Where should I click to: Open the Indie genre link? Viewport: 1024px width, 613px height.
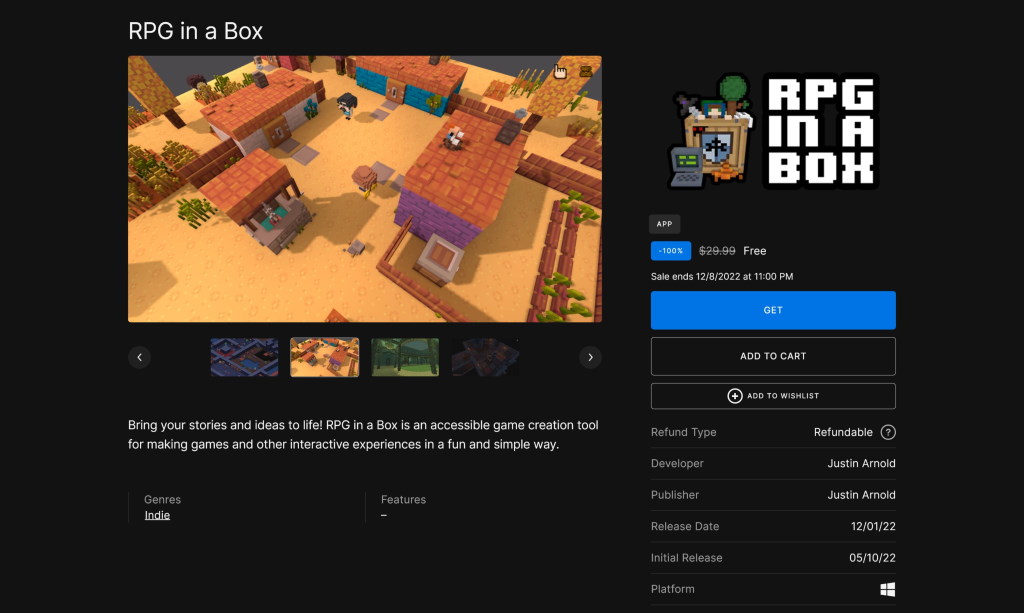click(157, 515)
